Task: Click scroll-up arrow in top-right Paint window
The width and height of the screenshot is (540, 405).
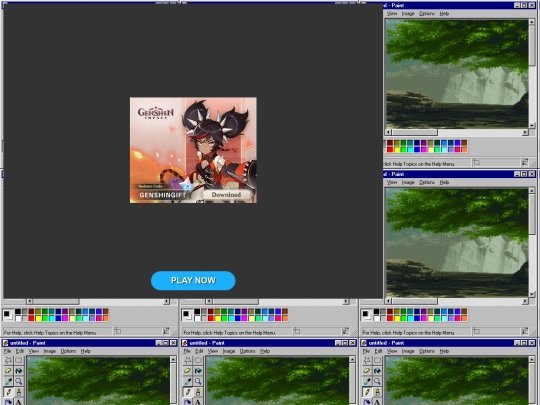Action: pyautogui.click(x=532, y=22)
